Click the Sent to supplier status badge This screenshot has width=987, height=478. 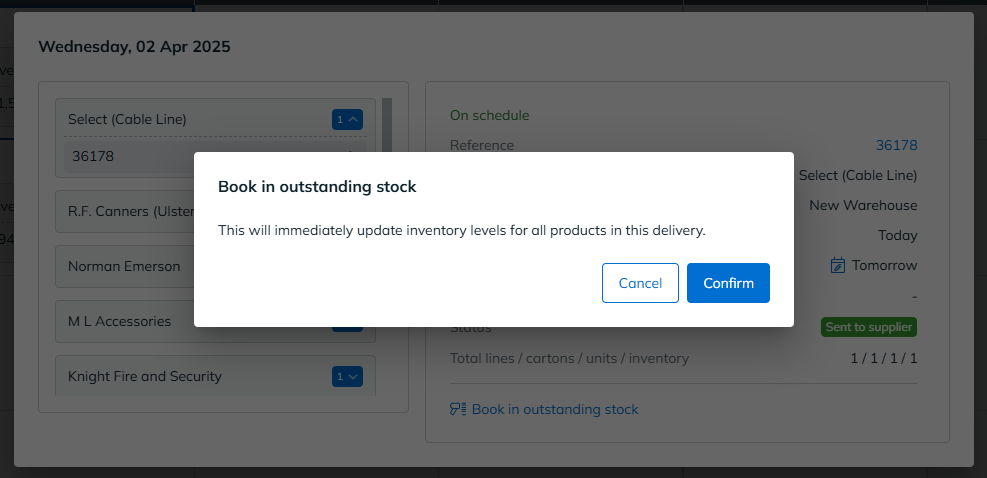869,327
